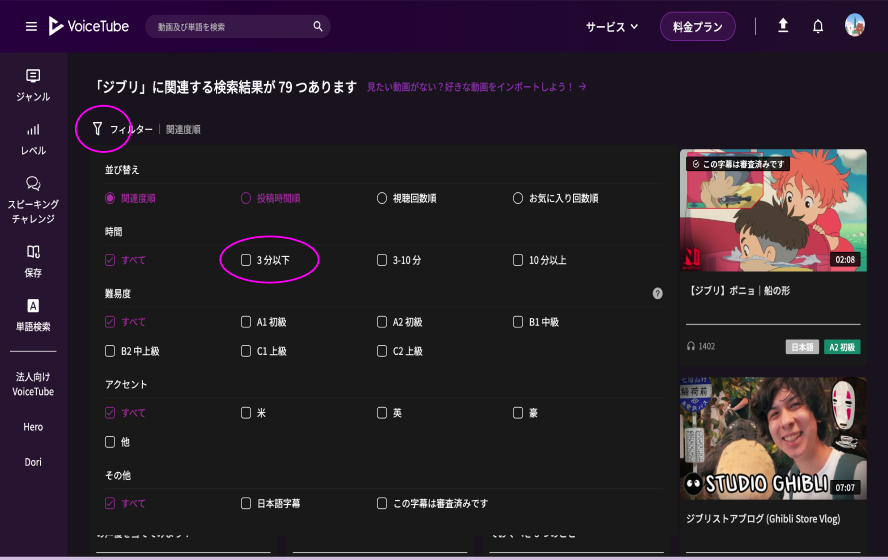
Task: Click the search results count heading
Action: click(225, 87)
